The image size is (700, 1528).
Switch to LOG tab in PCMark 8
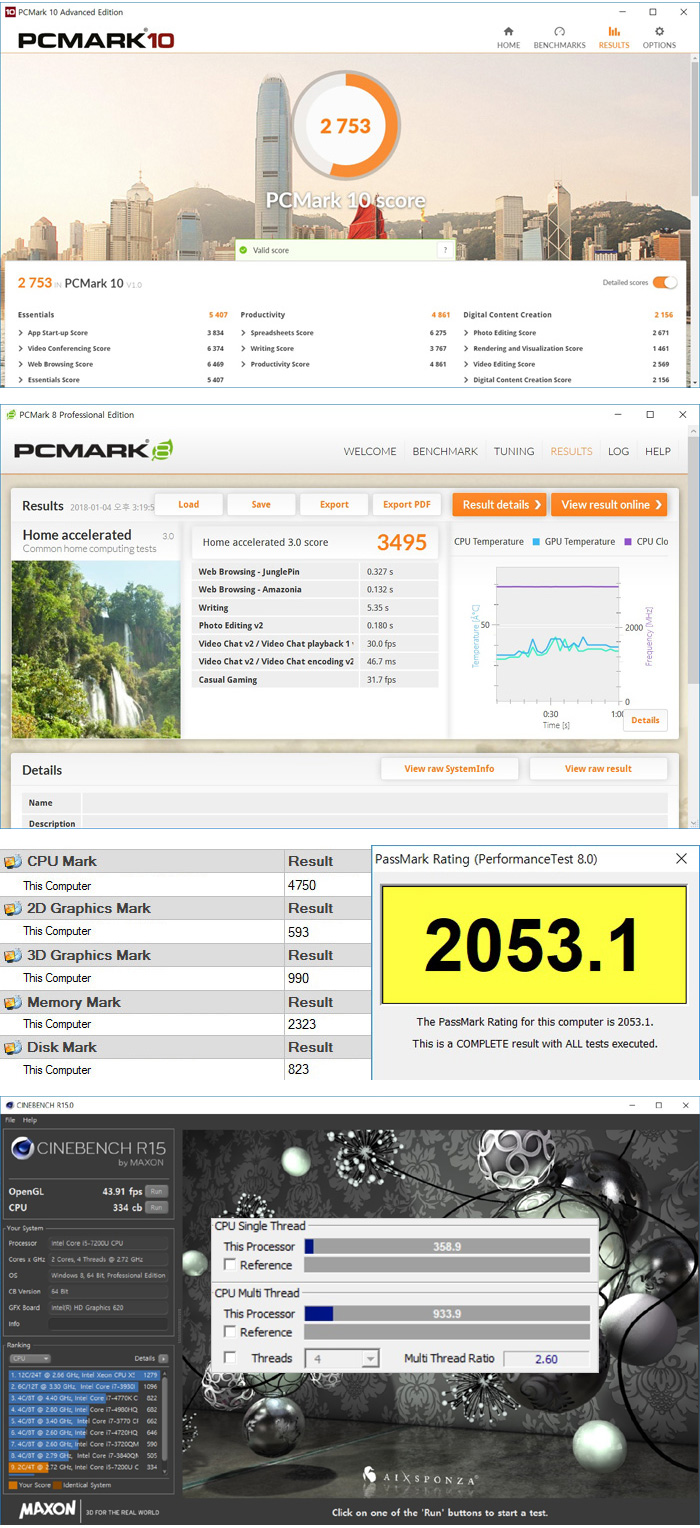pyautogui.click(x=619, y=451)
